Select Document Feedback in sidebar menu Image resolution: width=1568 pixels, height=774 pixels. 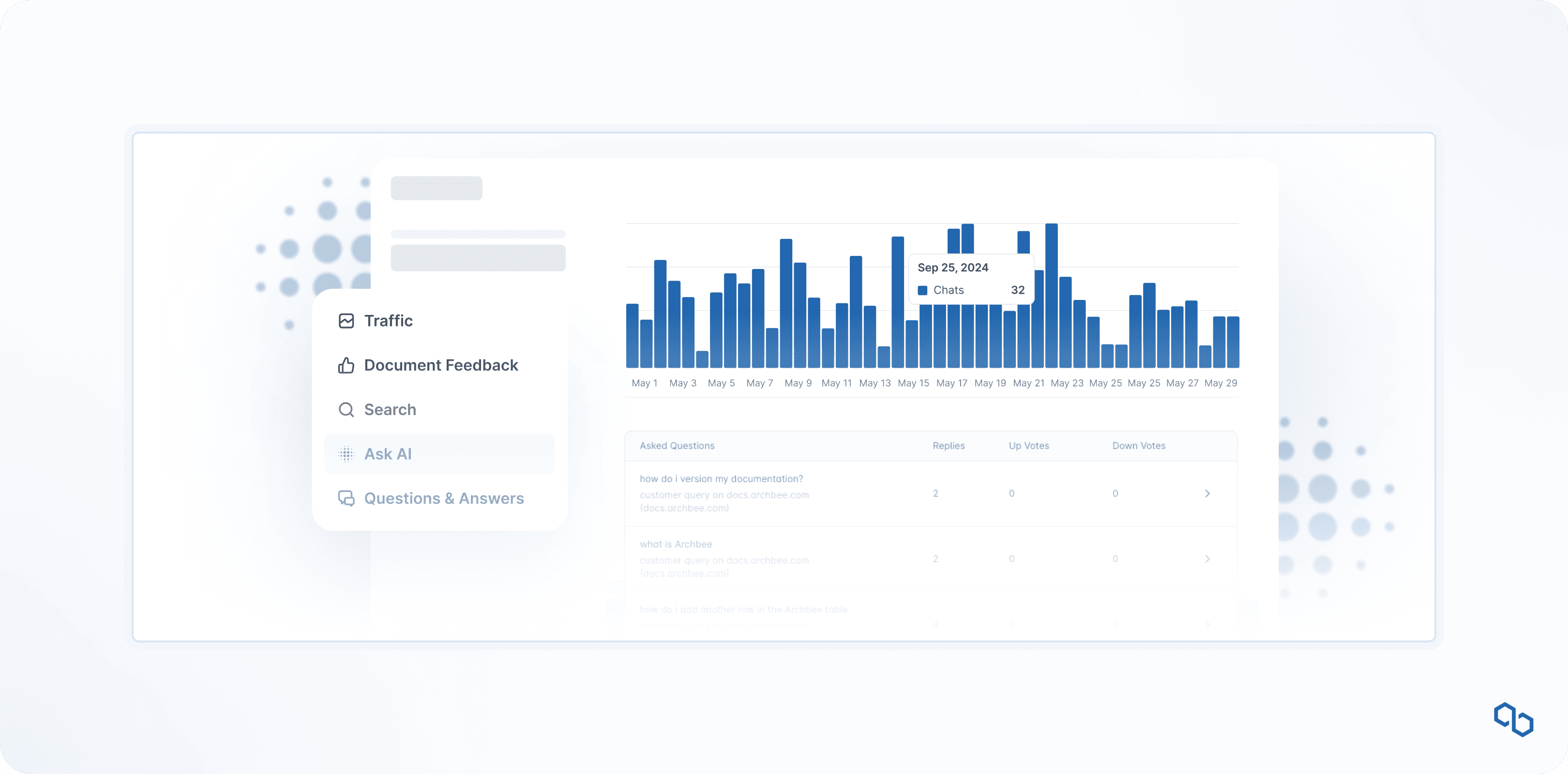click(441, 365)
